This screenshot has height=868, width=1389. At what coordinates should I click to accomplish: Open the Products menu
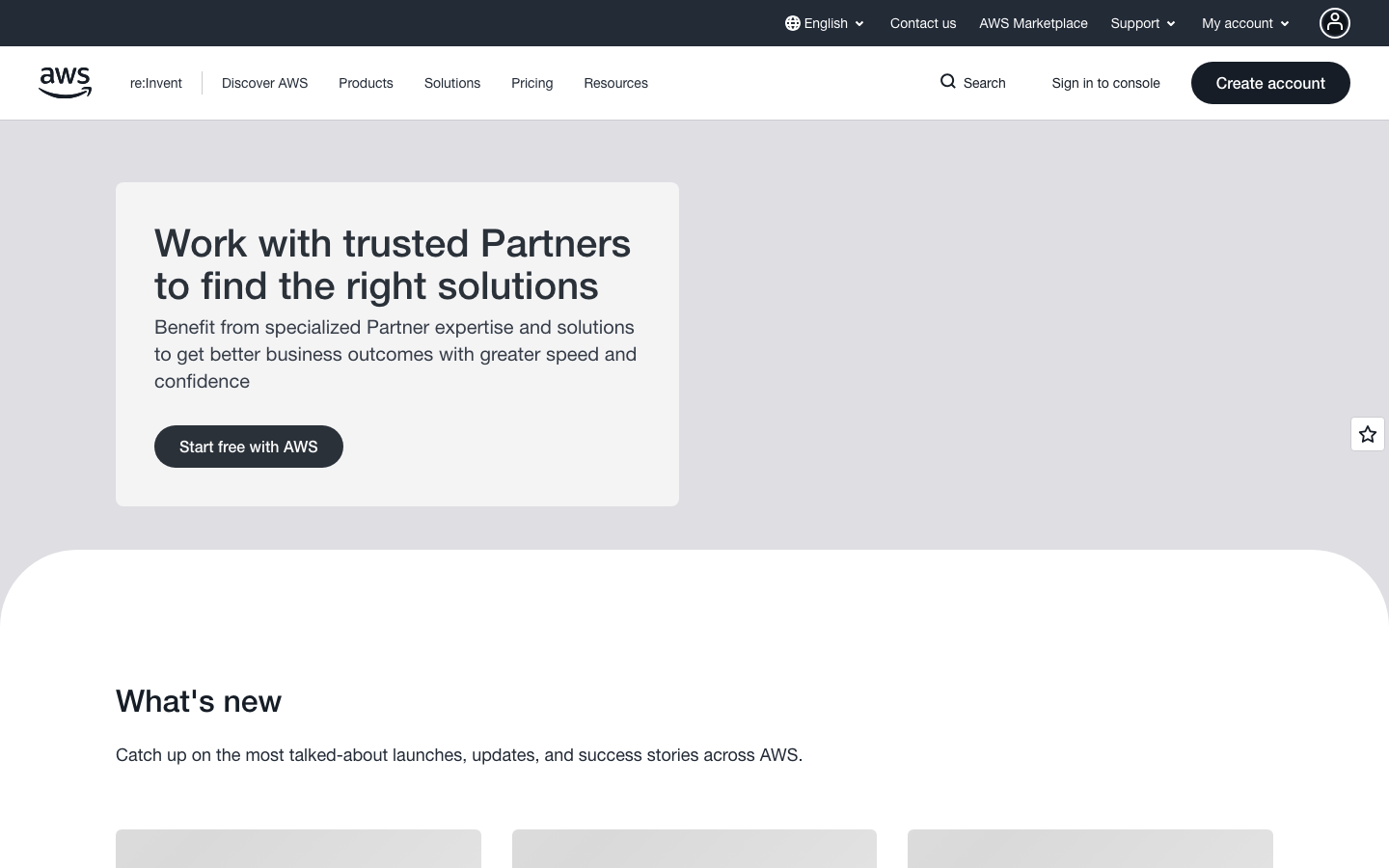click(366, 83)
